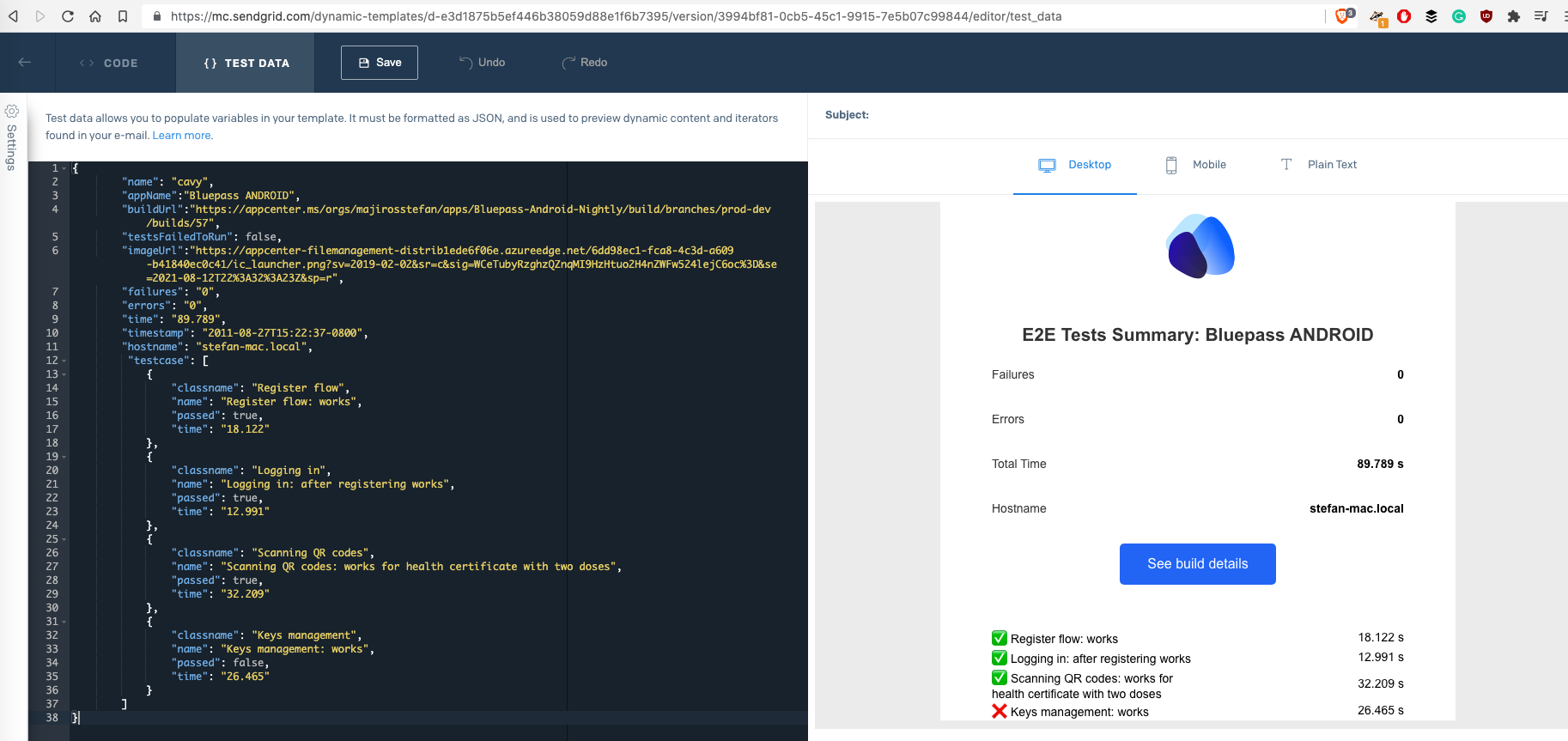Click the Bluepass app logo in preview
1568x741 pixels.
(x=1200, y=246)
